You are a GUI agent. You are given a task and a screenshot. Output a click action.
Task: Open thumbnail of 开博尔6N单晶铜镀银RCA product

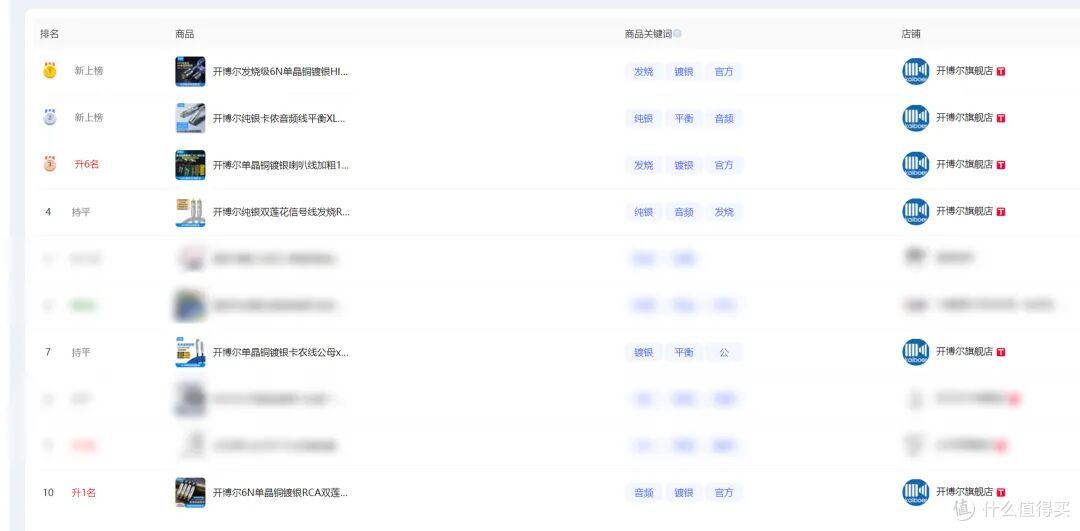pyautogui.click(x=190, y=492)
